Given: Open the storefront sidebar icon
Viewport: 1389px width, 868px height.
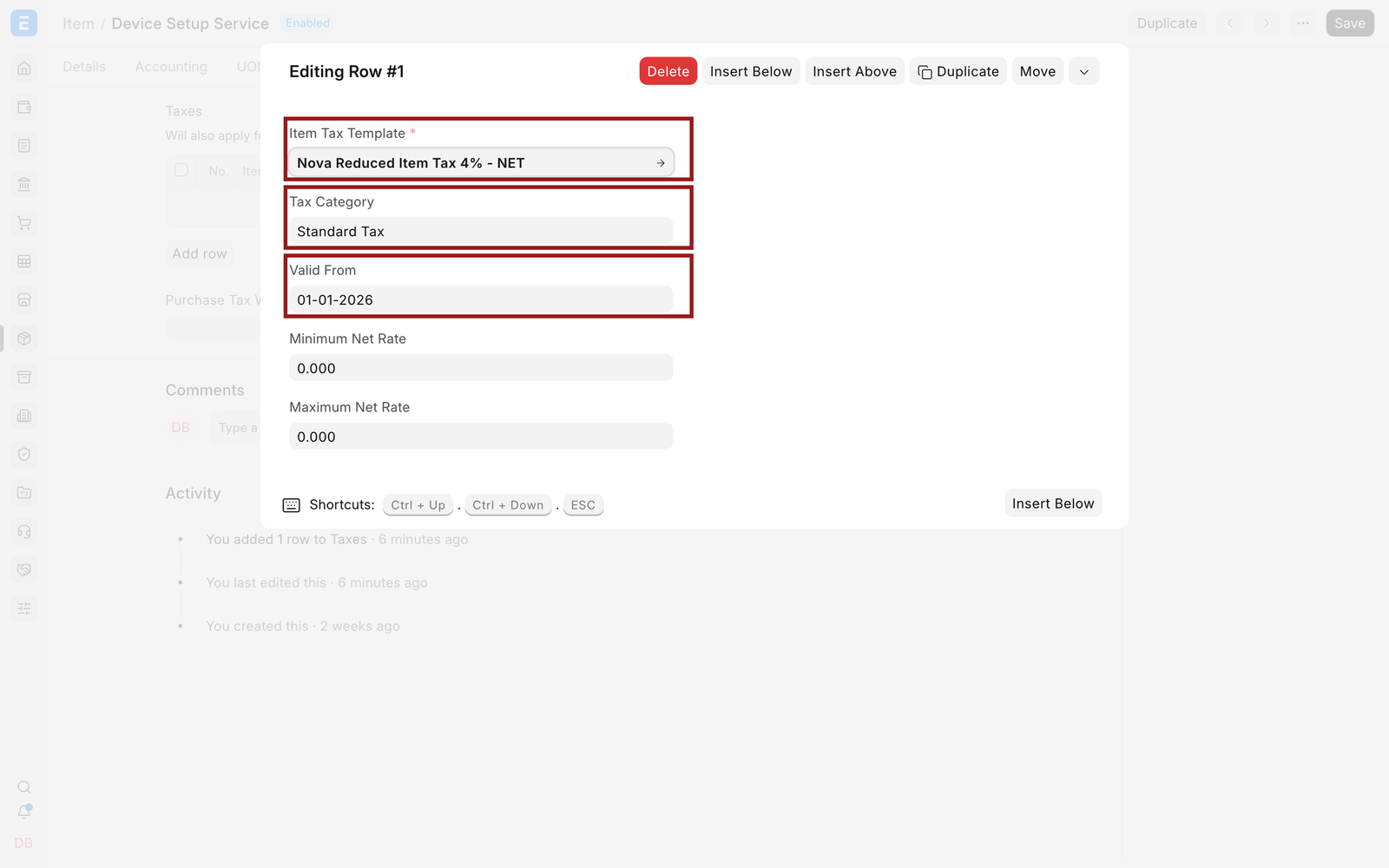Looking at the screenshot, I should 24,300.
